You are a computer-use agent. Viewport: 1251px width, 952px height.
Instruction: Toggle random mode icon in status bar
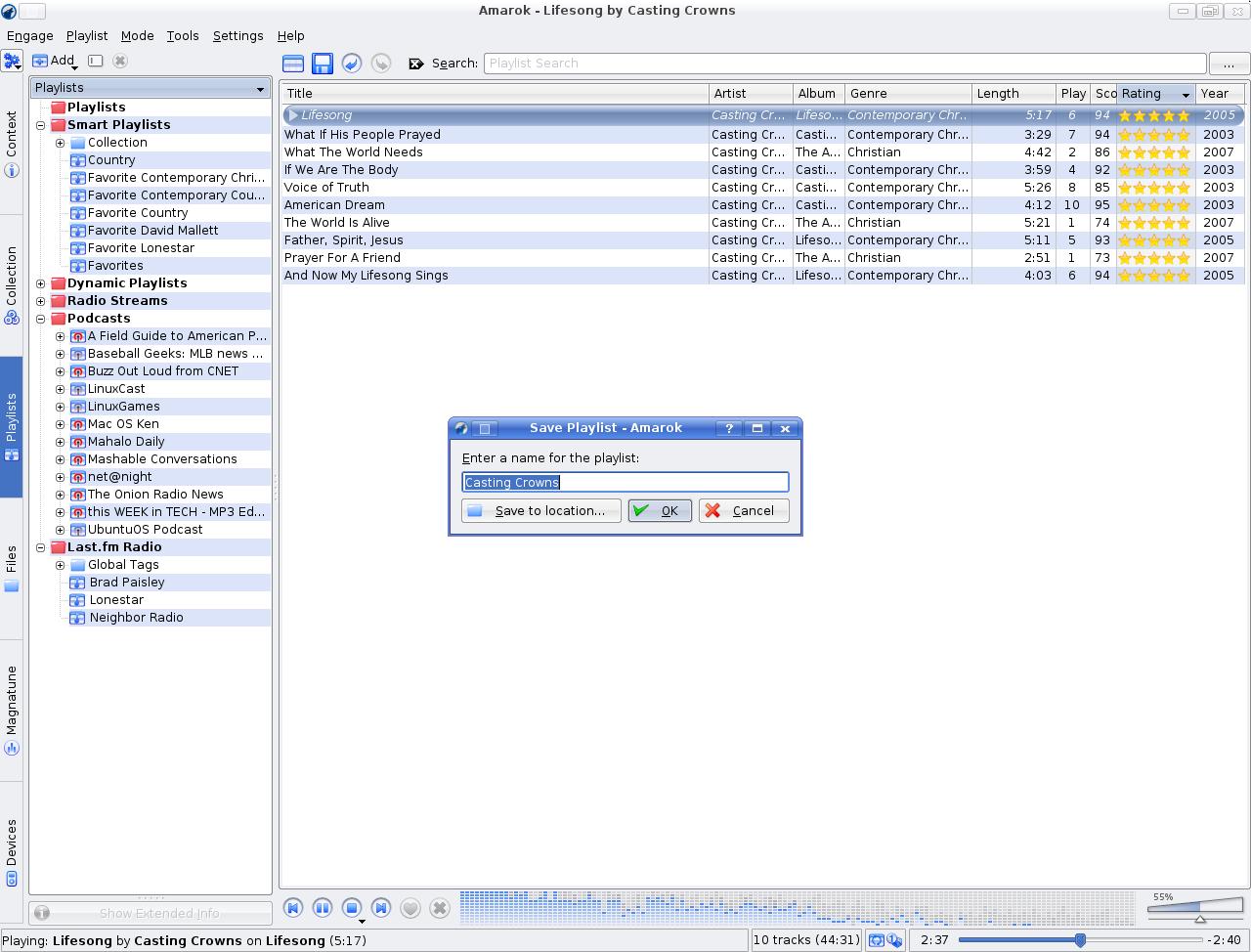894,940
